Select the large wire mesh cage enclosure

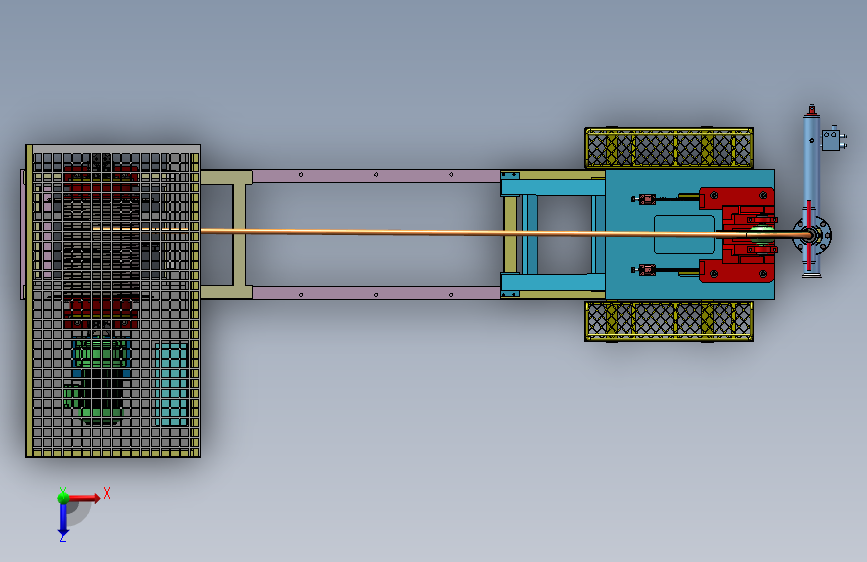[x=113, y=301]
